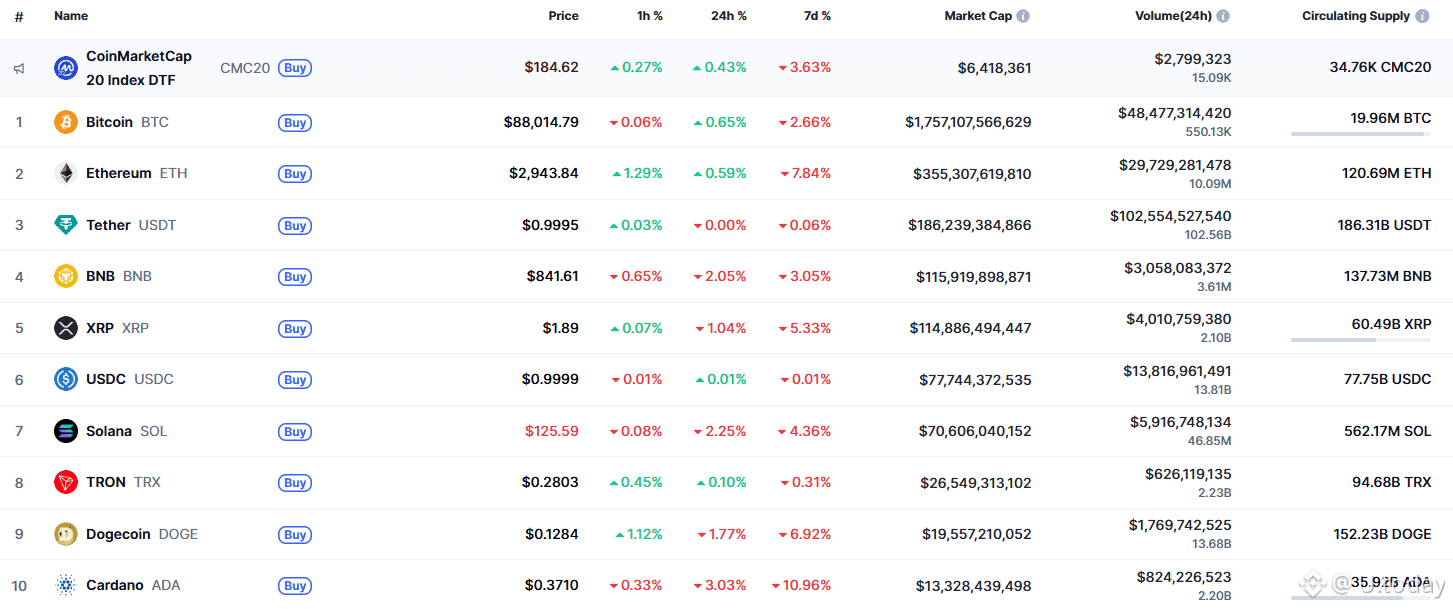The width and height of the screenshot is (1453, 609).
Task: Sort by Market Cap column header
Action: tap(978, 16)
